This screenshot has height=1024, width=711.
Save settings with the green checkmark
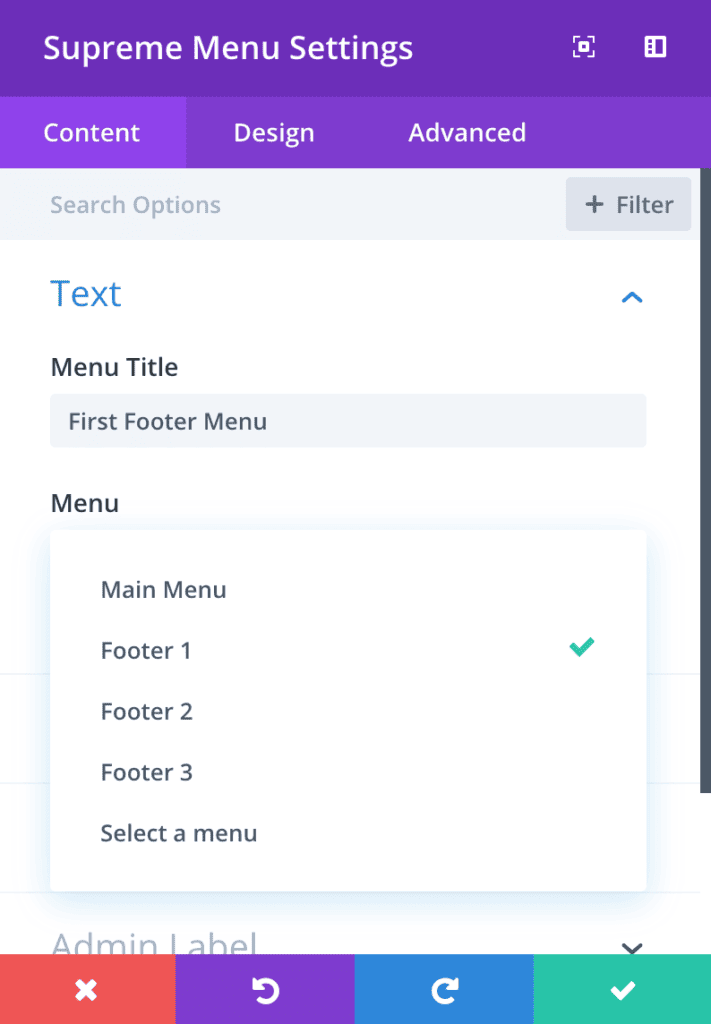621,989
